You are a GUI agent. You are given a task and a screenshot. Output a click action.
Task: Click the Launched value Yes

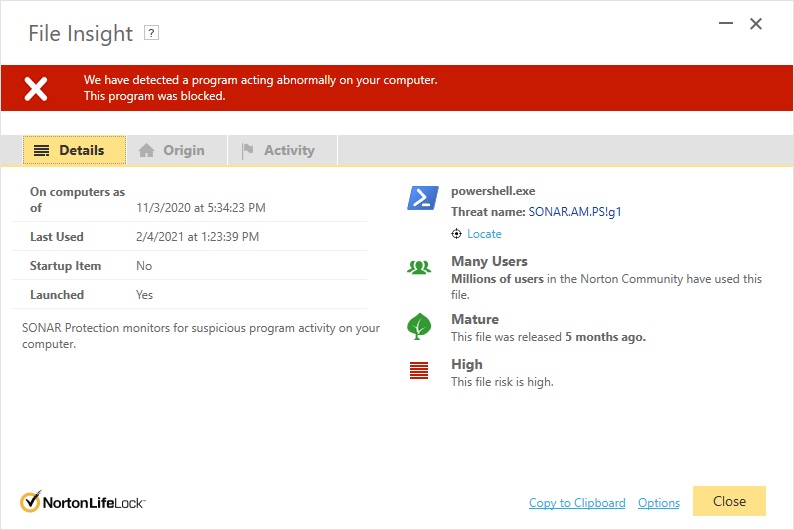pyautogui.click(x=144, y=295)
